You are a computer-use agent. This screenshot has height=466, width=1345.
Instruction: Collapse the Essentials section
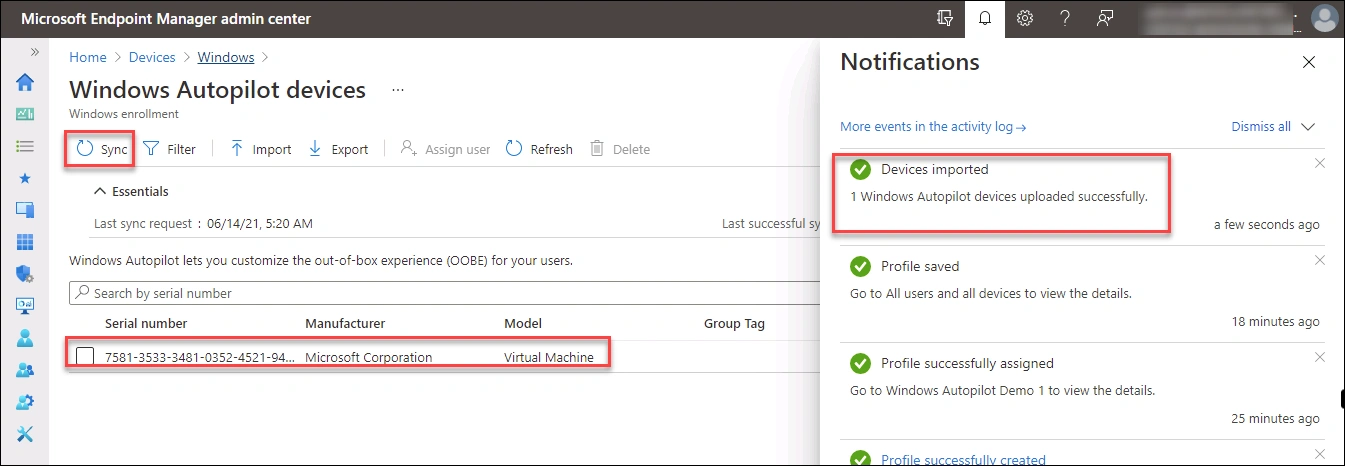click(130, 191)
